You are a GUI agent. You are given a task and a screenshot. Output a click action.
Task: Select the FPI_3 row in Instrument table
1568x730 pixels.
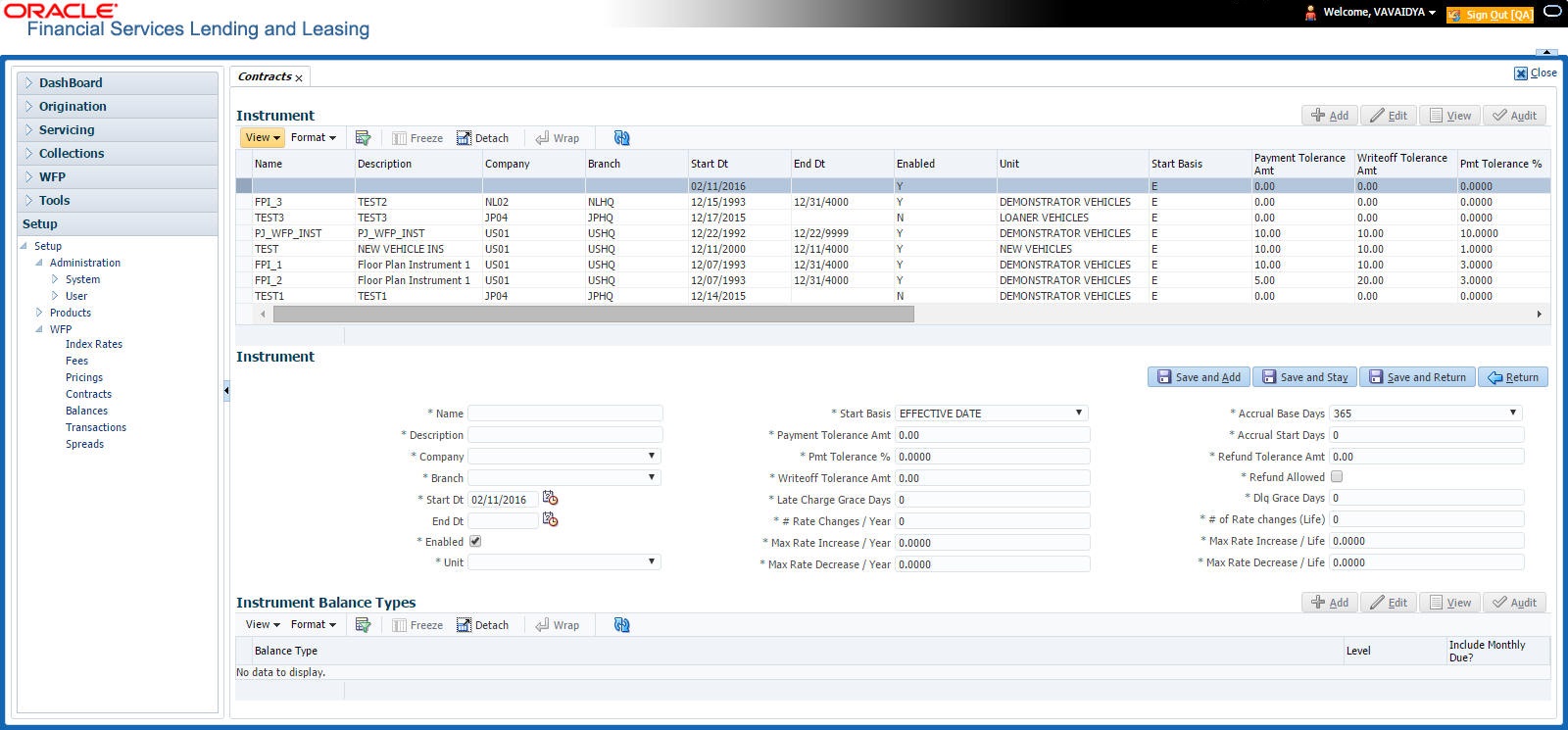[x=893, y=202]
